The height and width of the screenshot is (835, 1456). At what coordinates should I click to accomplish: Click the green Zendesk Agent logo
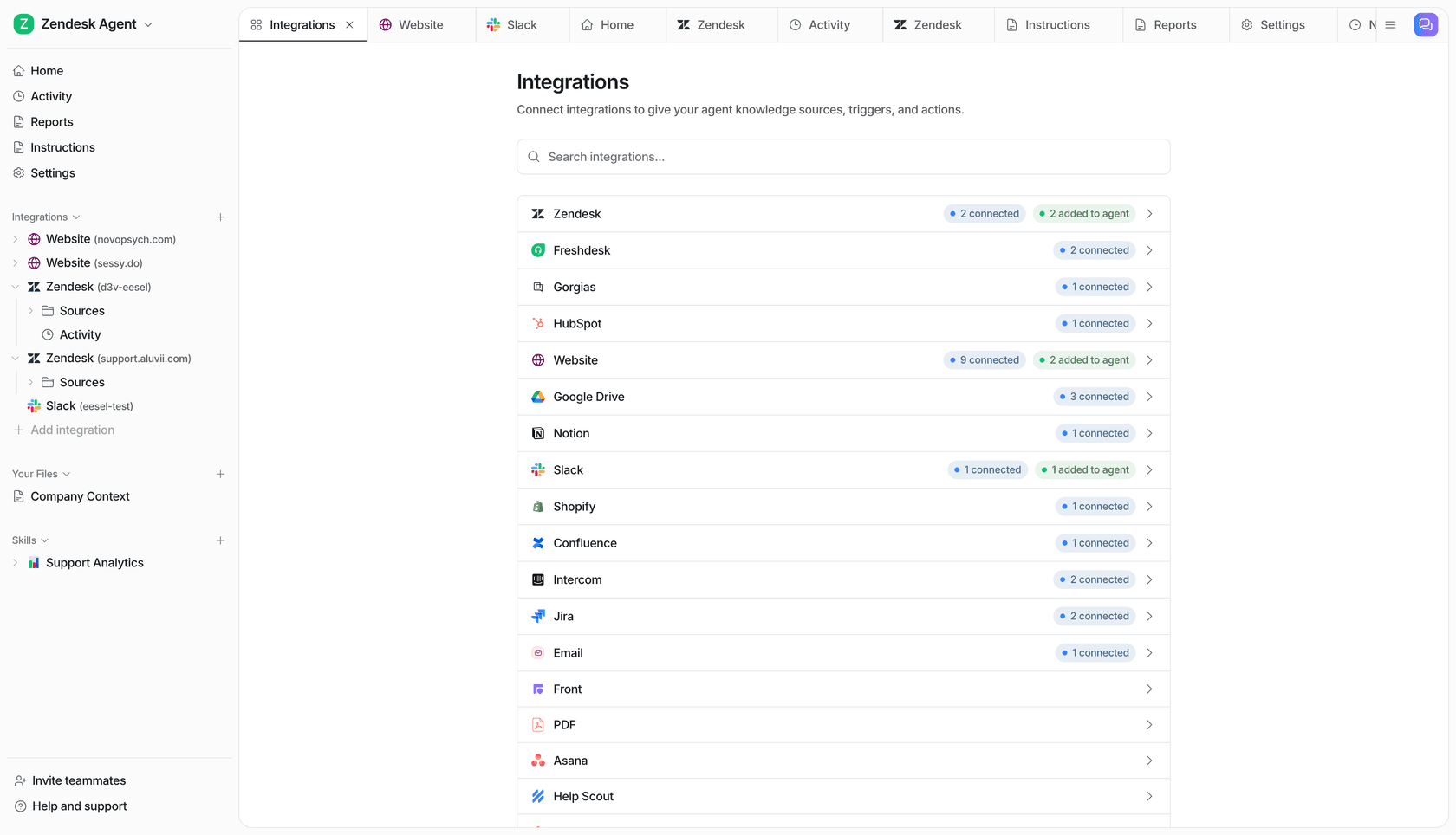[23, 24]
